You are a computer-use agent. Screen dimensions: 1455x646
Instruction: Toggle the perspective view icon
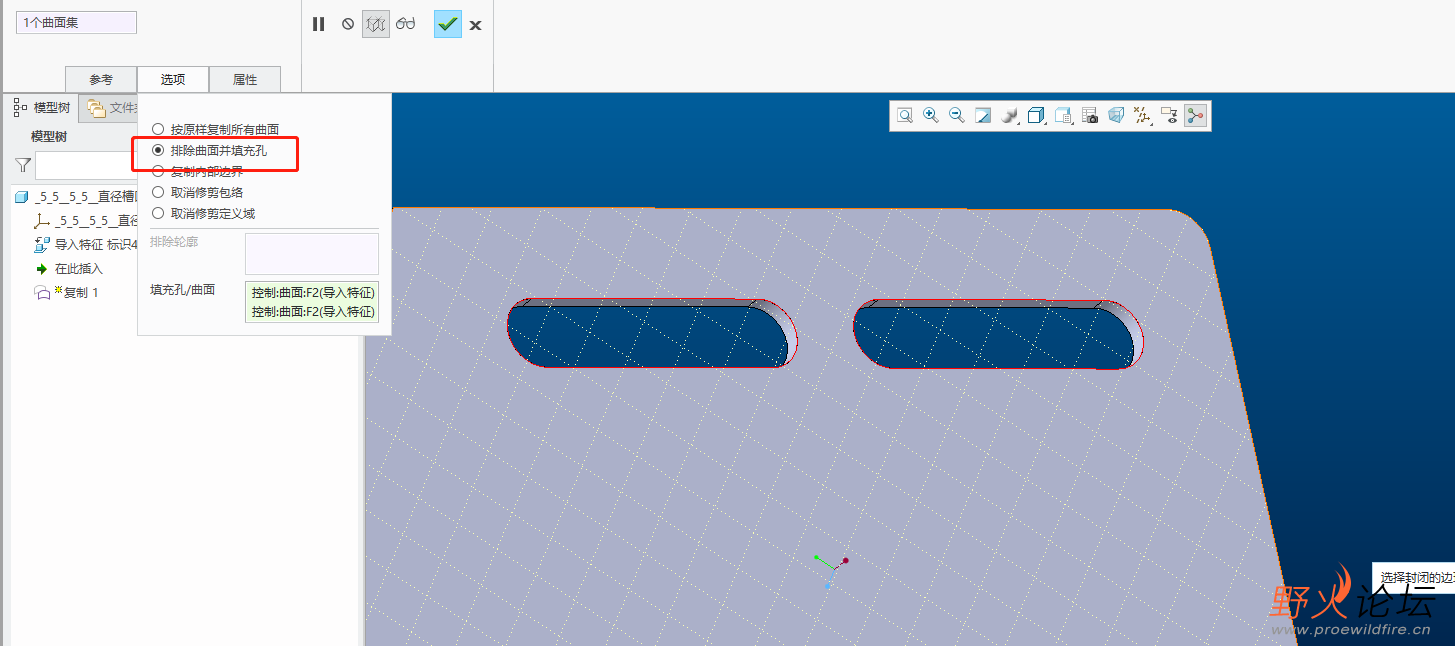click(x=1116, y=116)
